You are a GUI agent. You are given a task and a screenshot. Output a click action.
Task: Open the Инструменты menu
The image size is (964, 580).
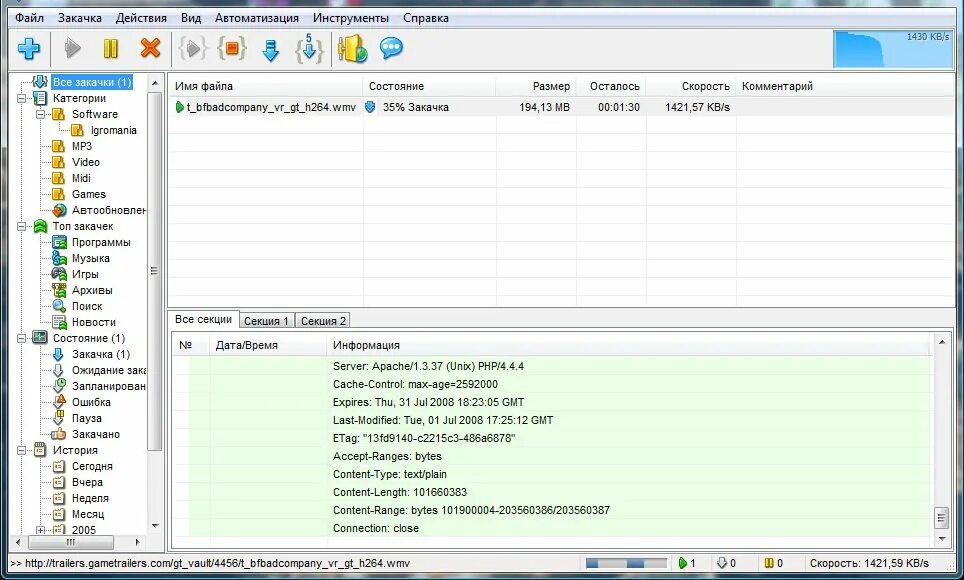pyautogui.click(x=351, y=18)
